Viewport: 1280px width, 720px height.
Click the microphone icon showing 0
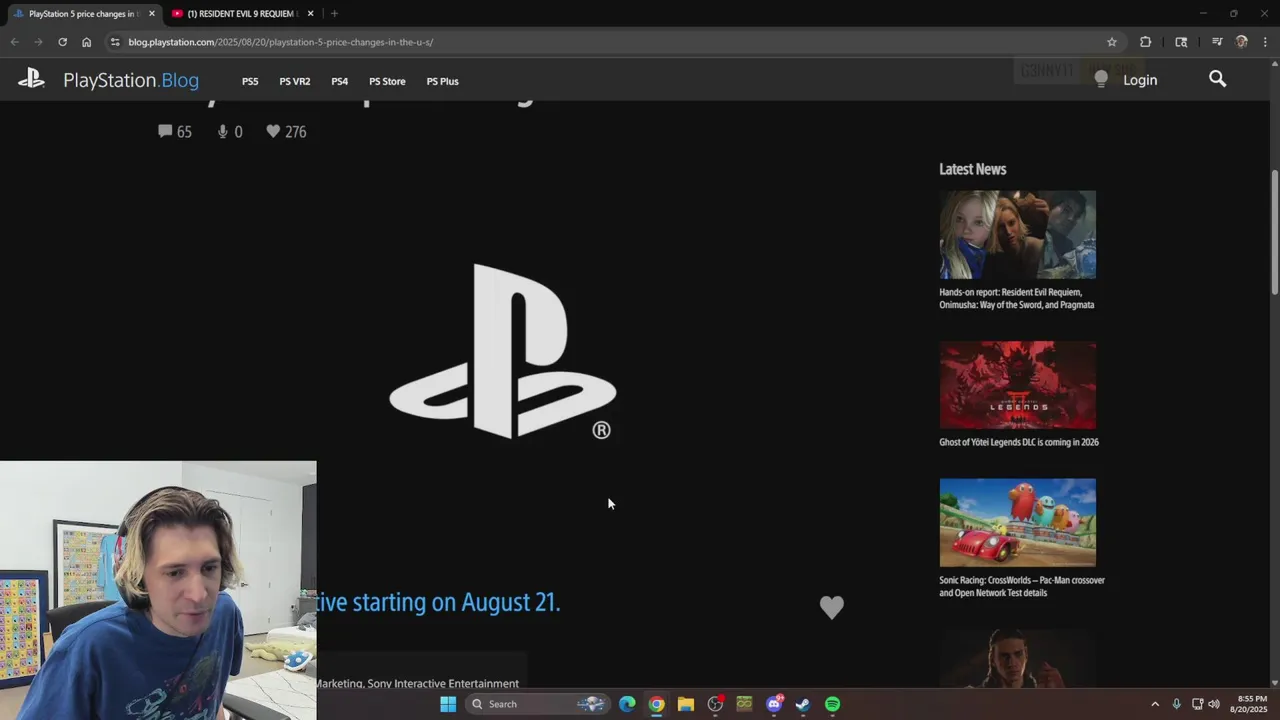[x=222, y=131]
